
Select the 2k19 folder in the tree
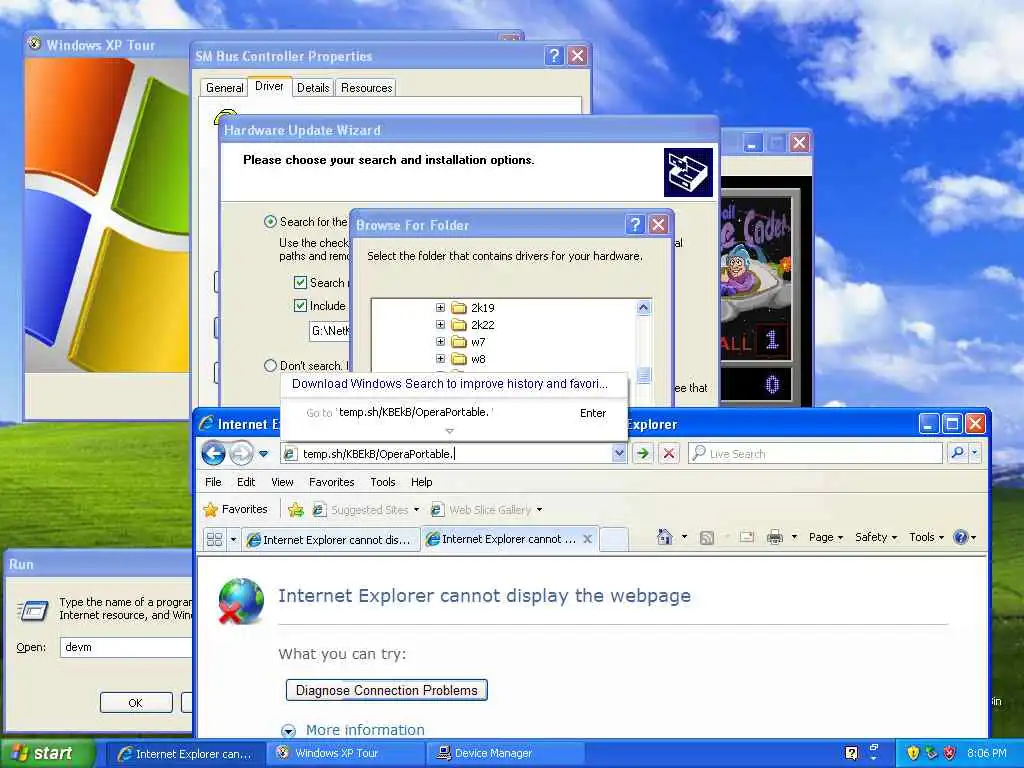(x=483, y=308)
